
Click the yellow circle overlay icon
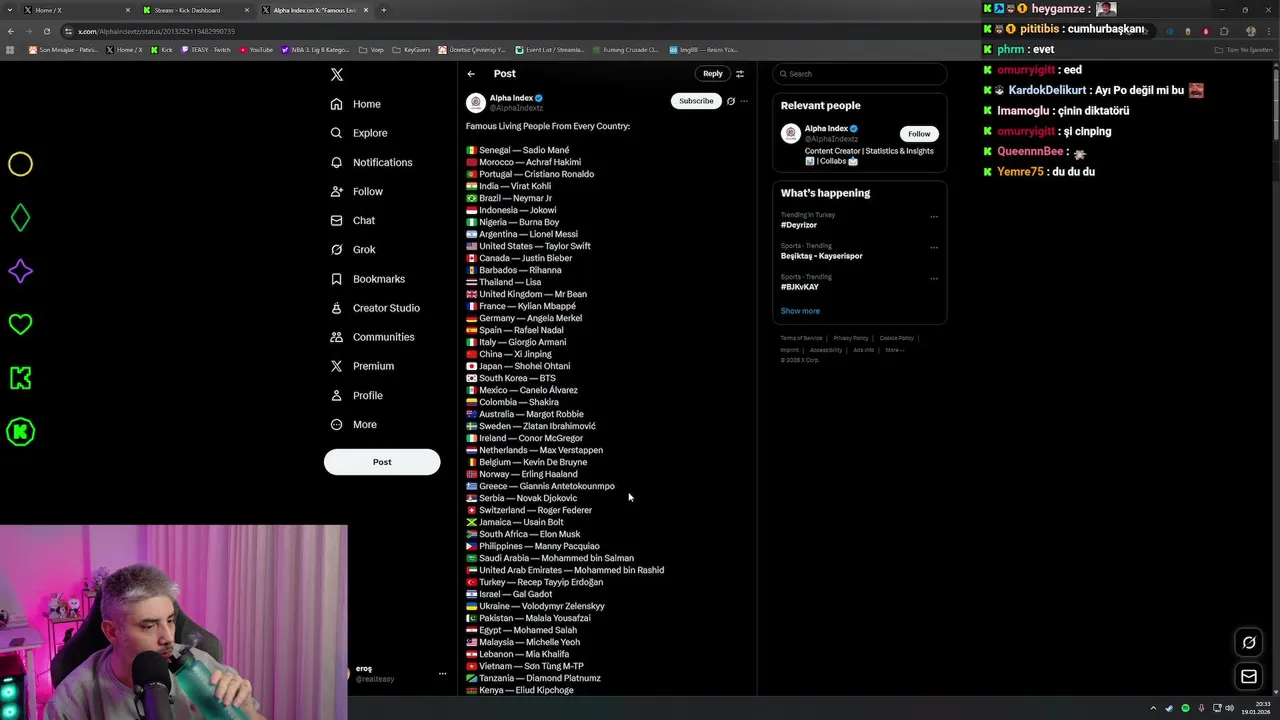[x=20, y=164]
